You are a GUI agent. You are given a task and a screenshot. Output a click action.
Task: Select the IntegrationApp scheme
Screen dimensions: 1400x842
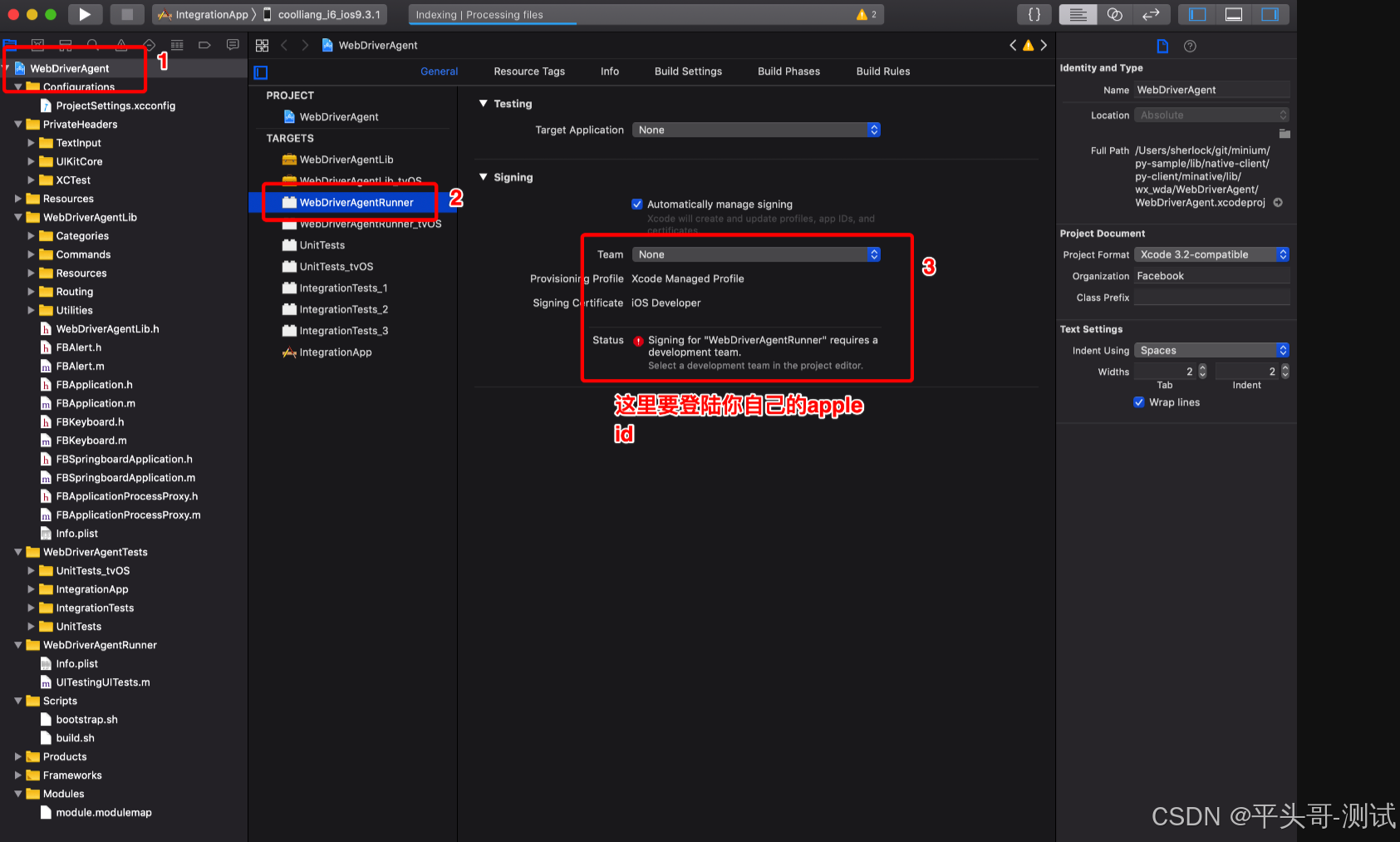204,14
